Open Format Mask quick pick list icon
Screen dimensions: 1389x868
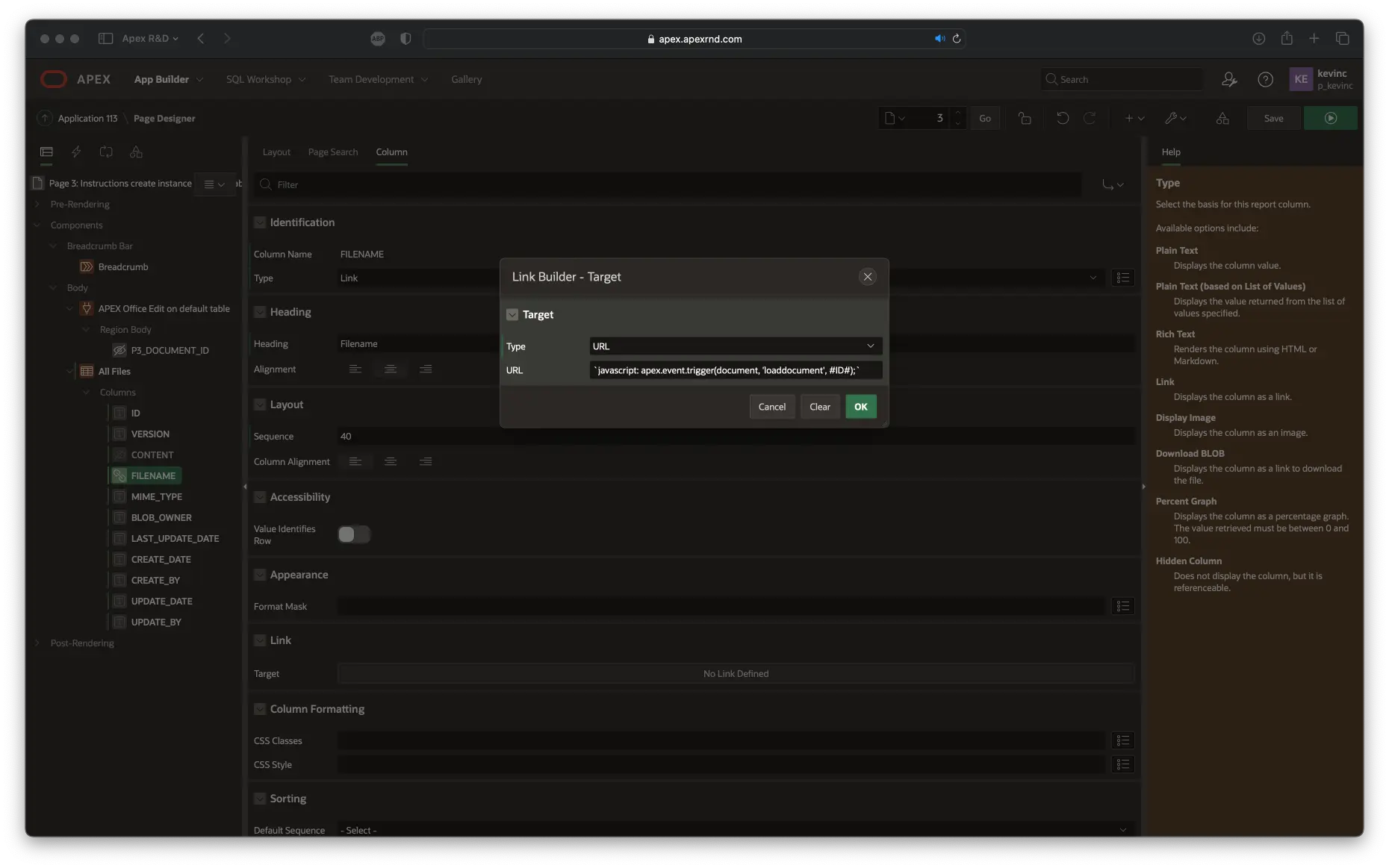click(x=1122, y=606)
